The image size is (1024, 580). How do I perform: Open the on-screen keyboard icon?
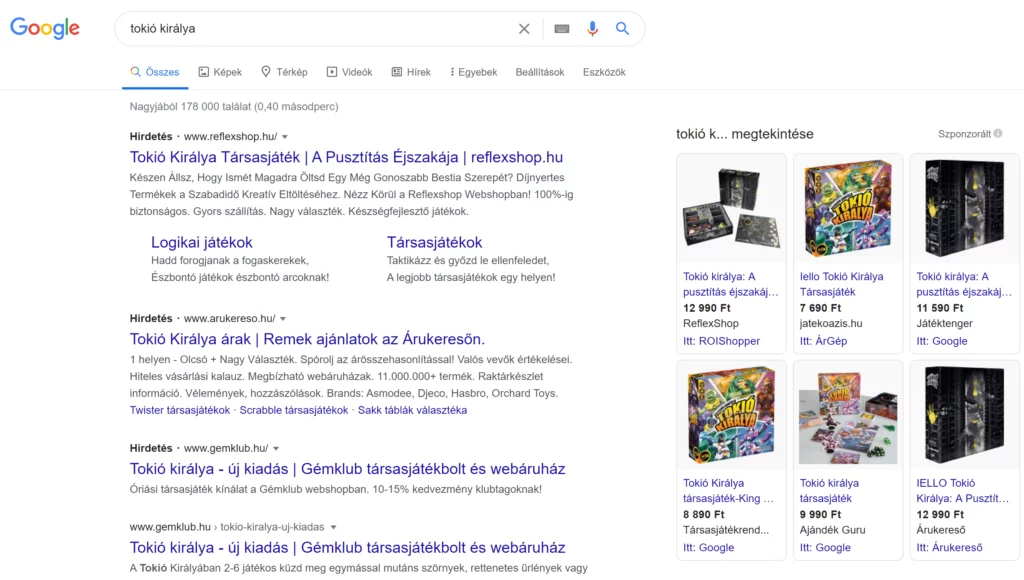(562, 29)
